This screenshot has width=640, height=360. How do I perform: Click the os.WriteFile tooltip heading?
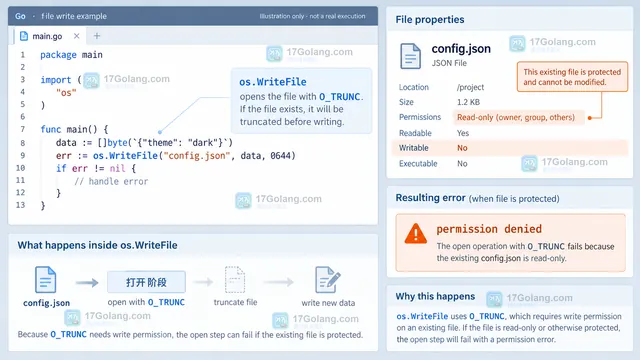tap(273, 82)
